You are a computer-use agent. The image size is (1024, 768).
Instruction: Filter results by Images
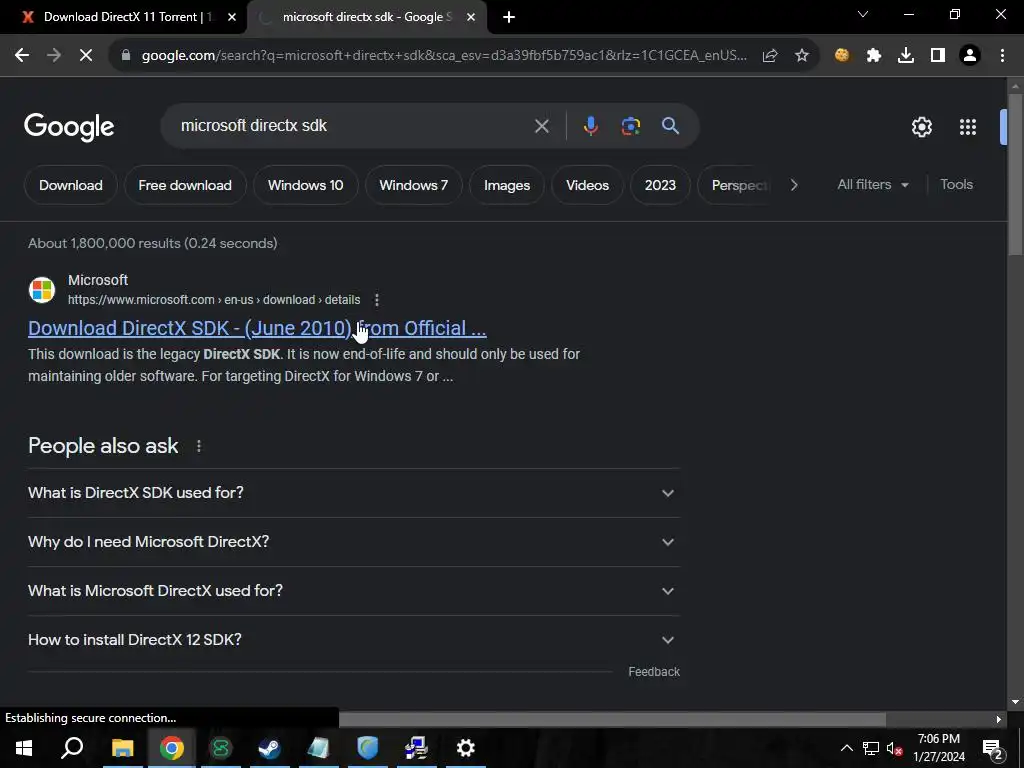(x=507, y=185)
